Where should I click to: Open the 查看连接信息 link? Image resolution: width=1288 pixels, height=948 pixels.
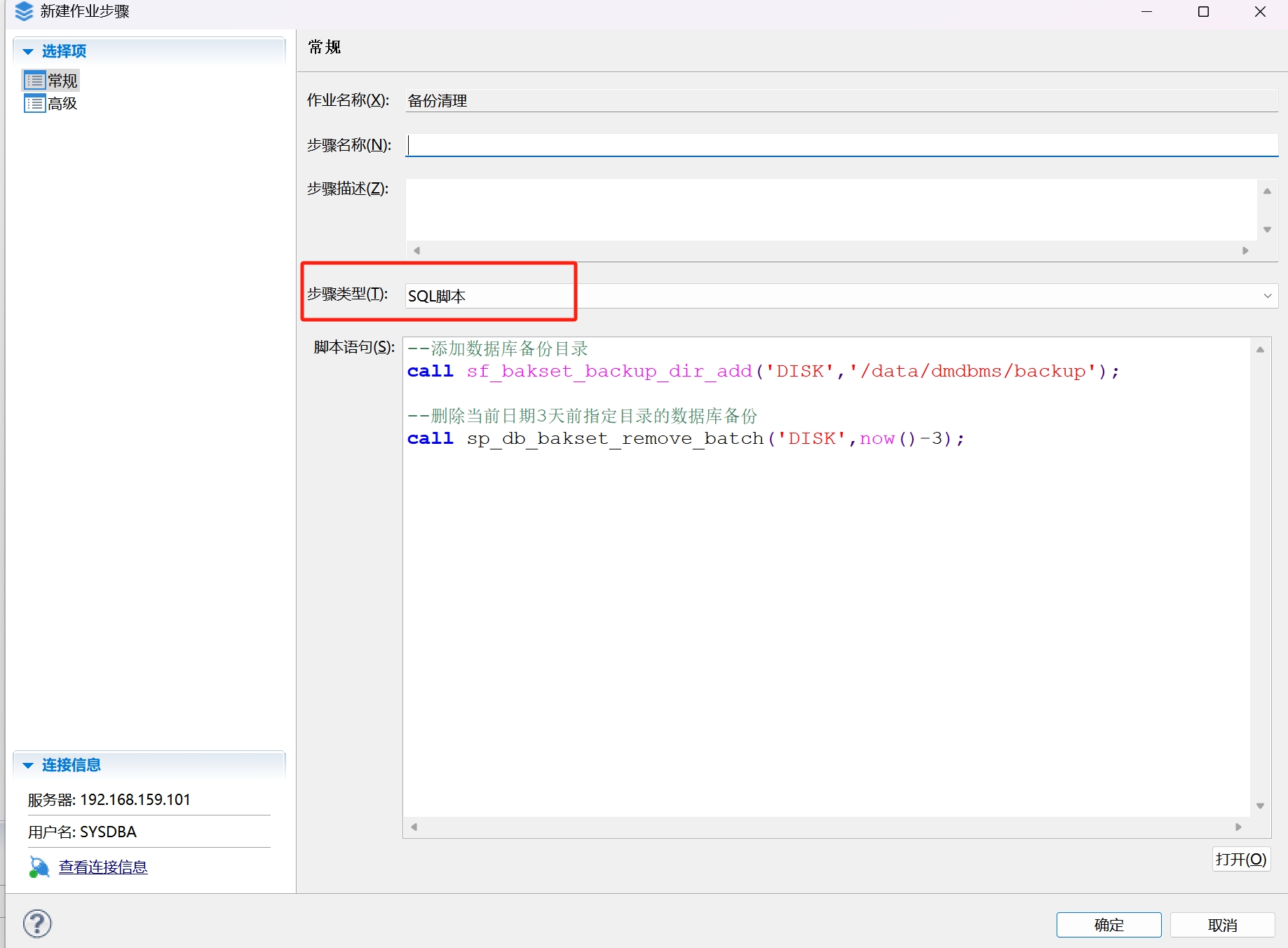point(103,867)
